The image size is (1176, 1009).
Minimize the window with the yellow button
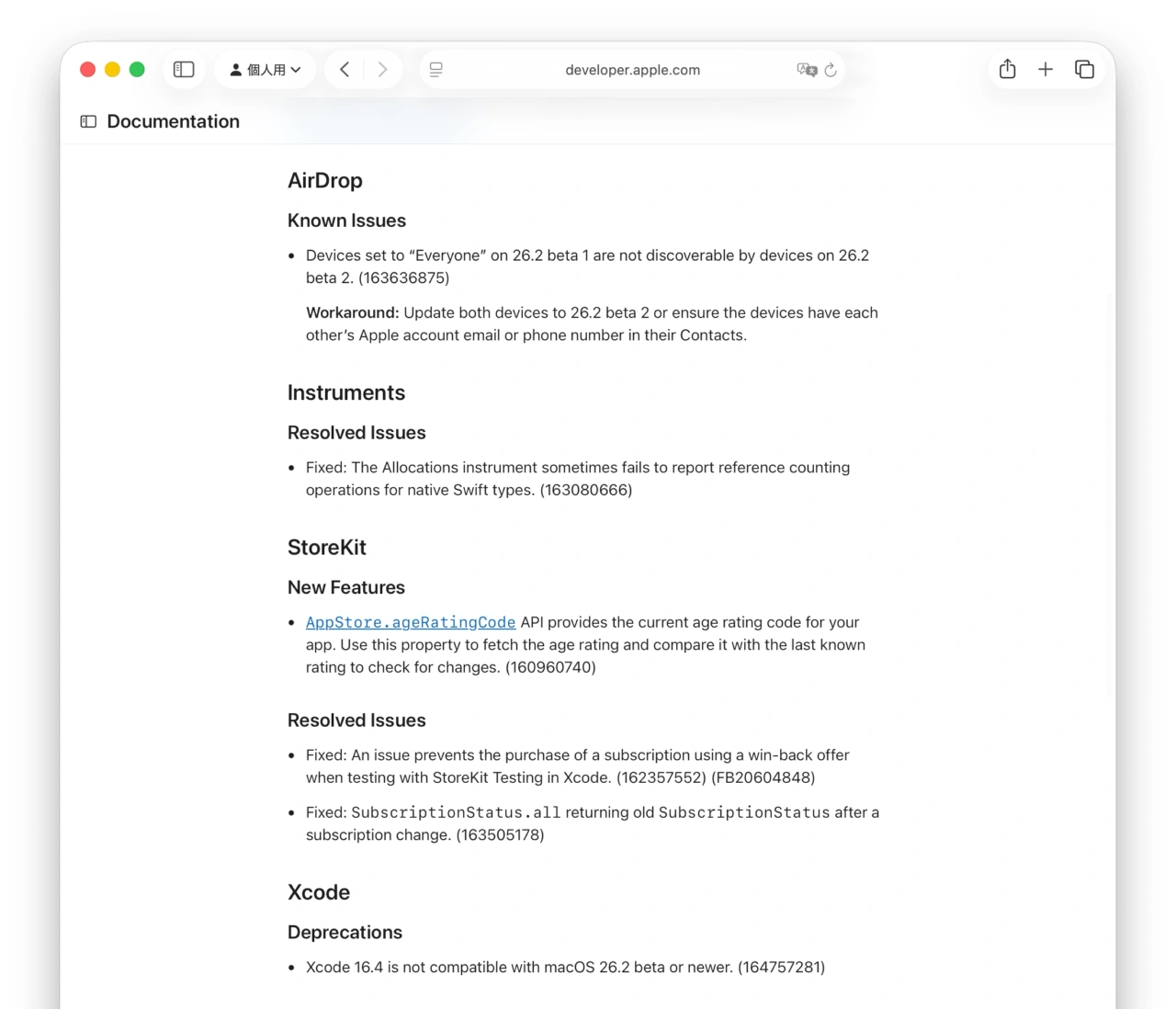pos(112,69)
